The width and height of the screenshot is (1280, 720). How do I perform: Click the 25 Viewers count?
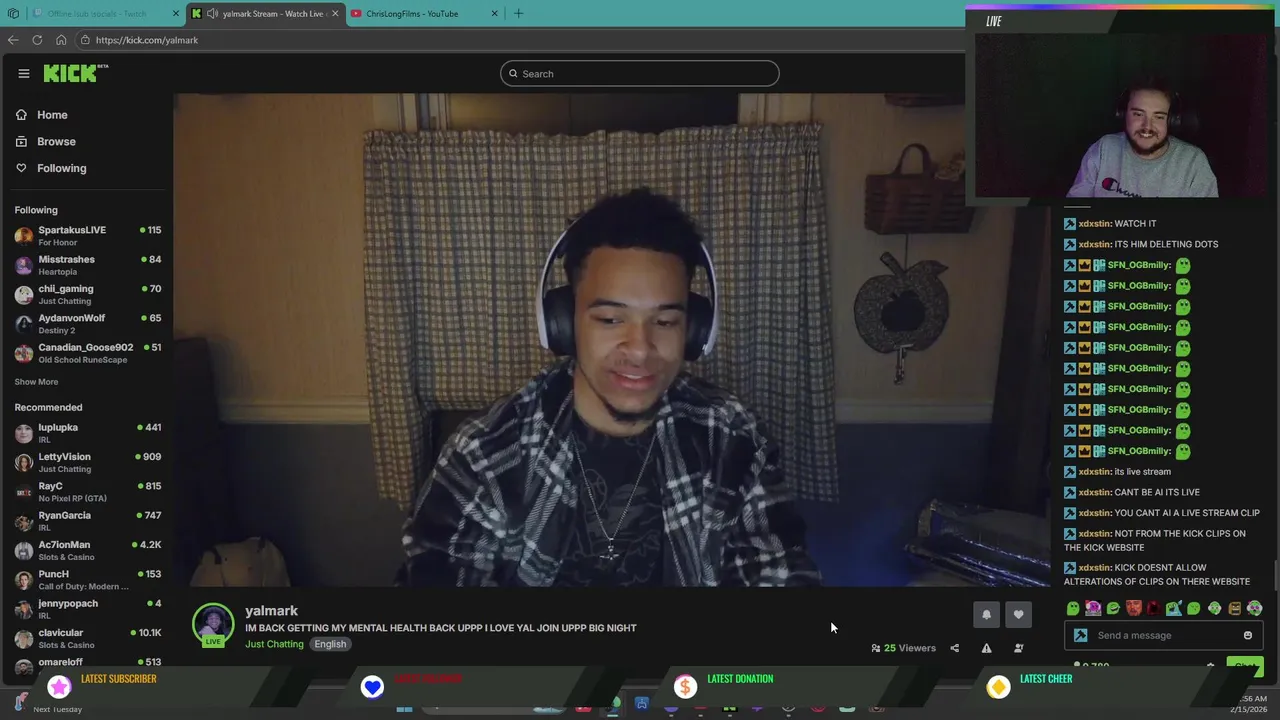point(903,648)
